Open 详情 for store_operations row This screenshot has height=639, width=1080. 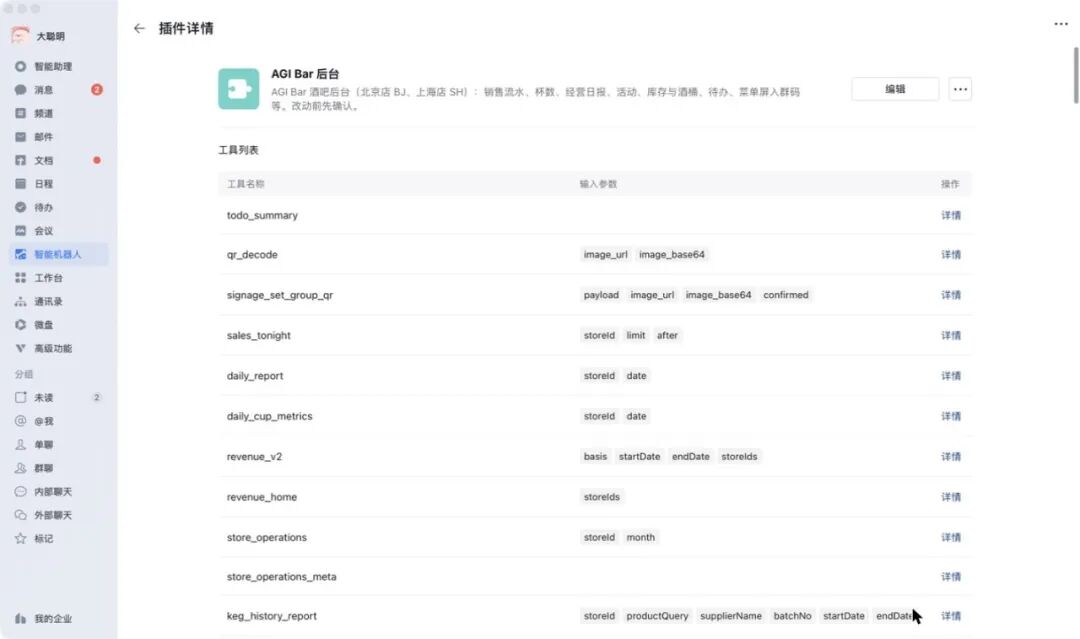click(951, 537)
